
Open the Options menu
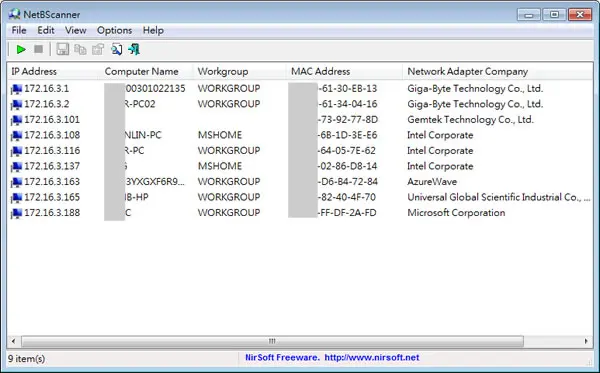click(x=114, y=30)
